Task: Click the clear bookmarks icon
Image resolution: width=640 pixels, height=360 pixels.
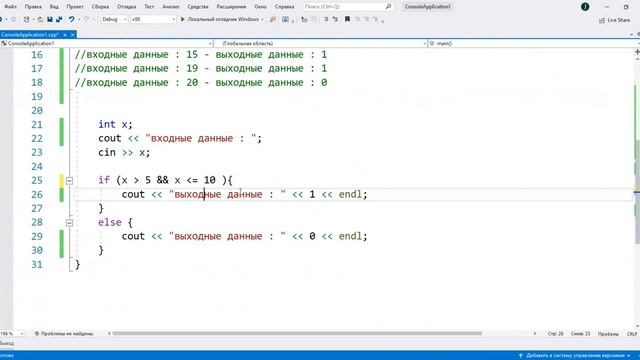Action: [x=376, y=19]
